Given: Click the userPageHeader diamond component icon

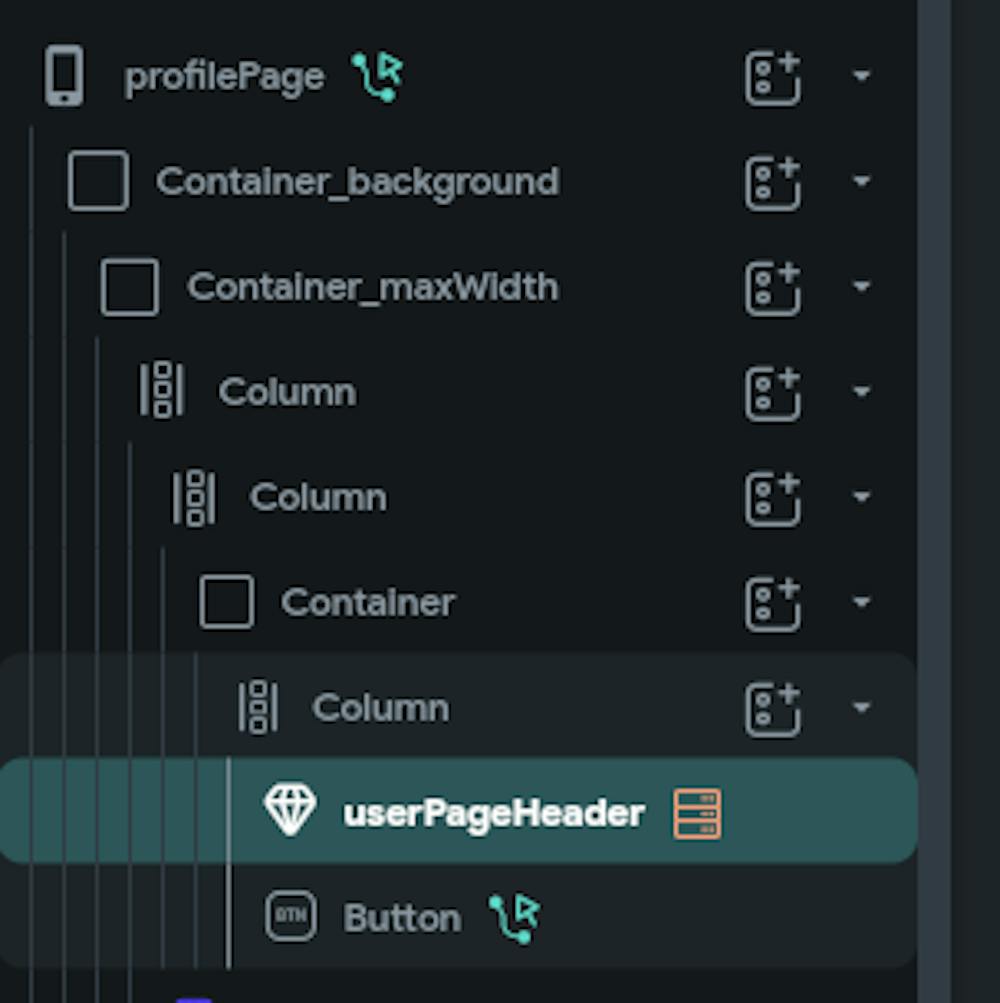Looking at the screenshot, I should (290, 811).
